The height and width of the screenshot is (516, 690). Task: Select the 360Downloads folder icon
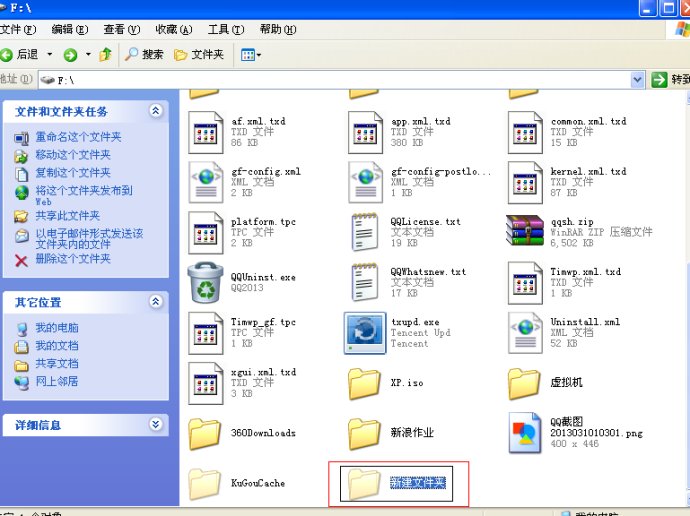point(205,434)
